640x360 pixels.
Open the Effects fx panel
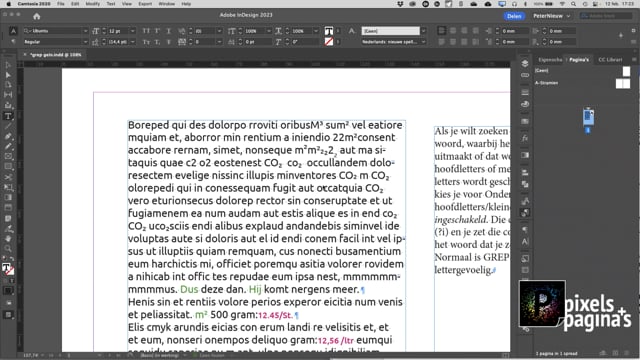point(525,138)
